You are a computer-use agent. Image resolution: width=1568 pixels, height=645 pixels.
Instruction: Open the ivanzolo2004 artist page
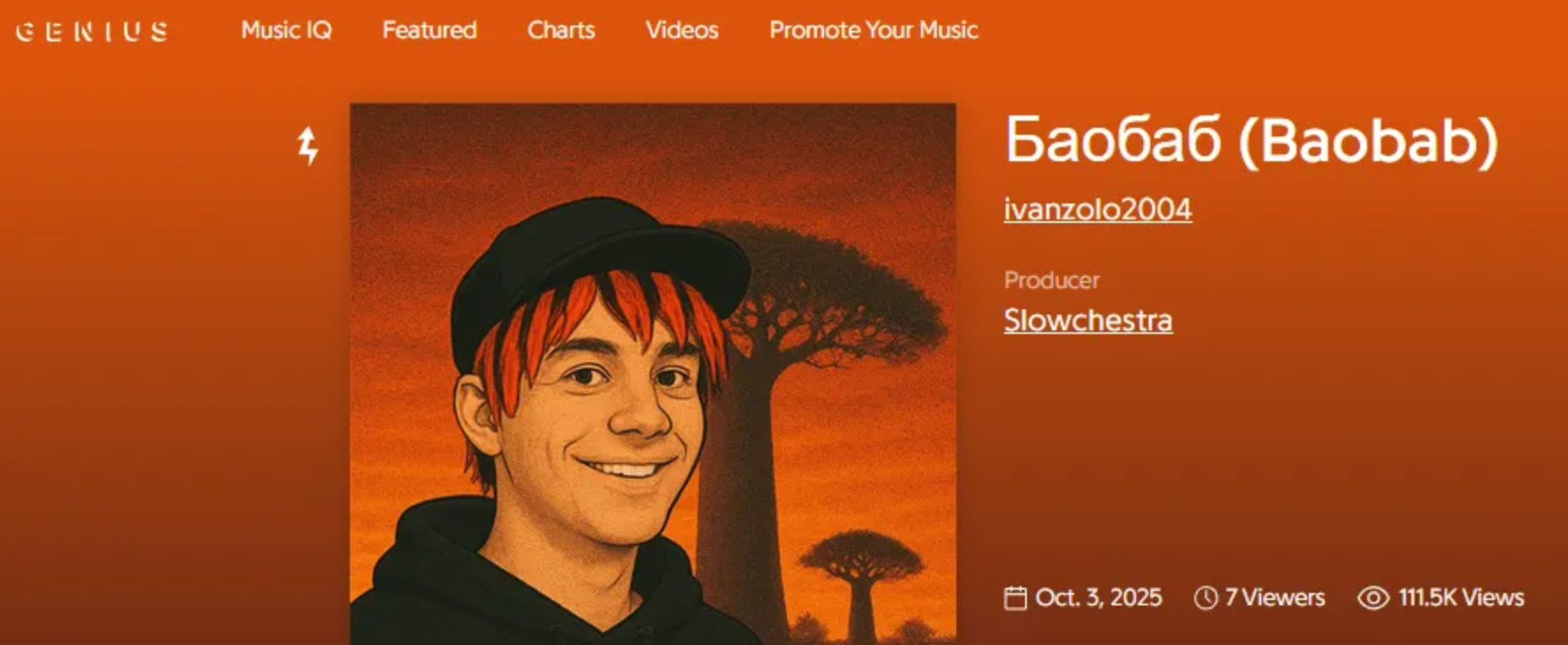tap(1098, 210)
